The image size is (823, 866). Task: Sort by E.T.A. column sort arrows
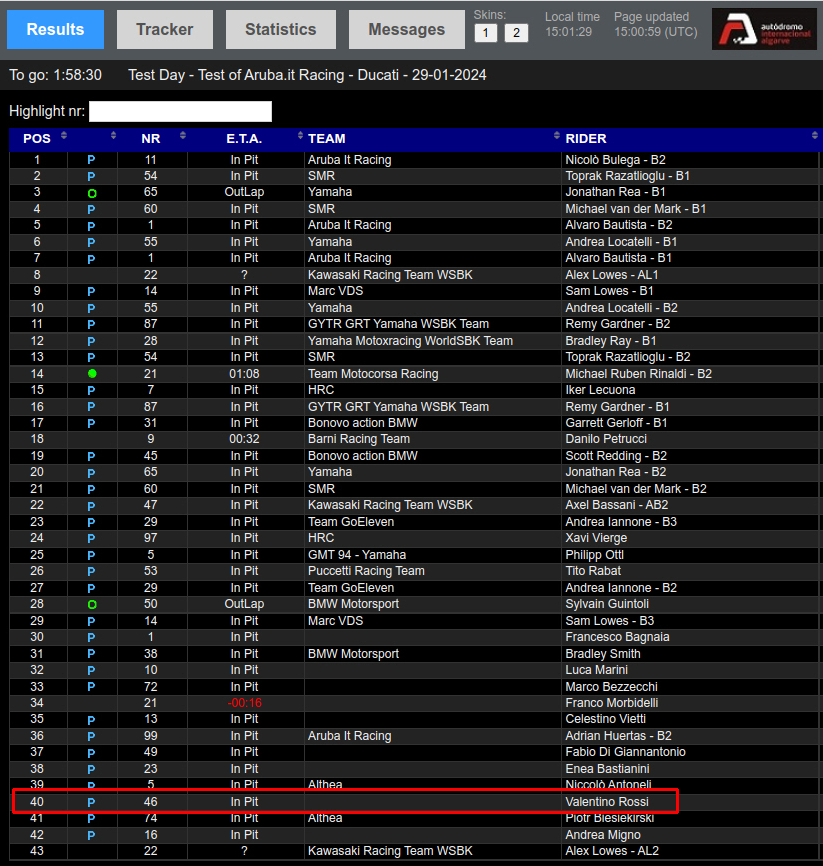pos(299,138)
